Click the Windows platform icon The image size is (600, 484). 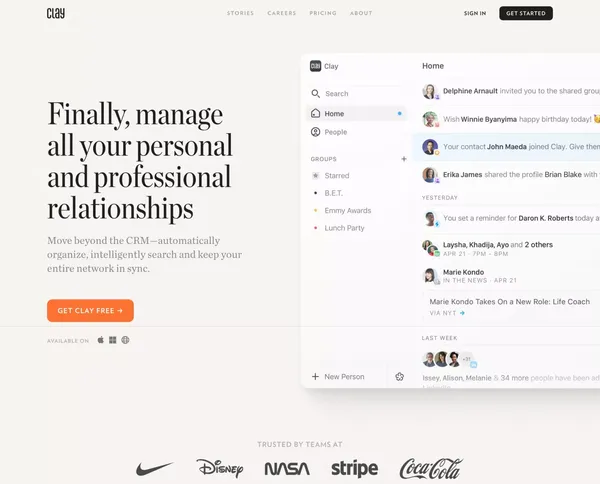click(112, 340)
